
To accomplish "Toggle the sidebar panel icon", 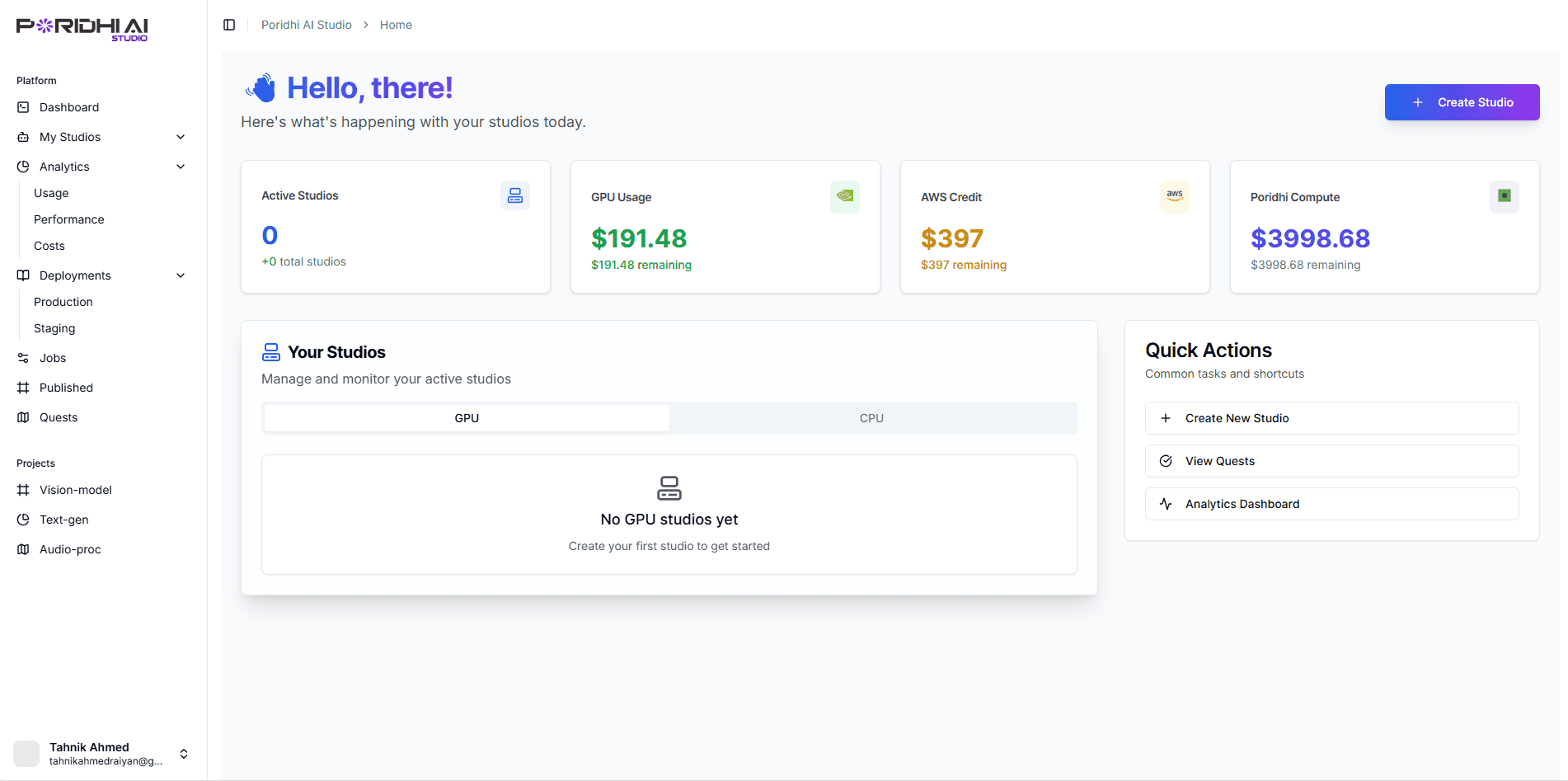I will point(229,25).
